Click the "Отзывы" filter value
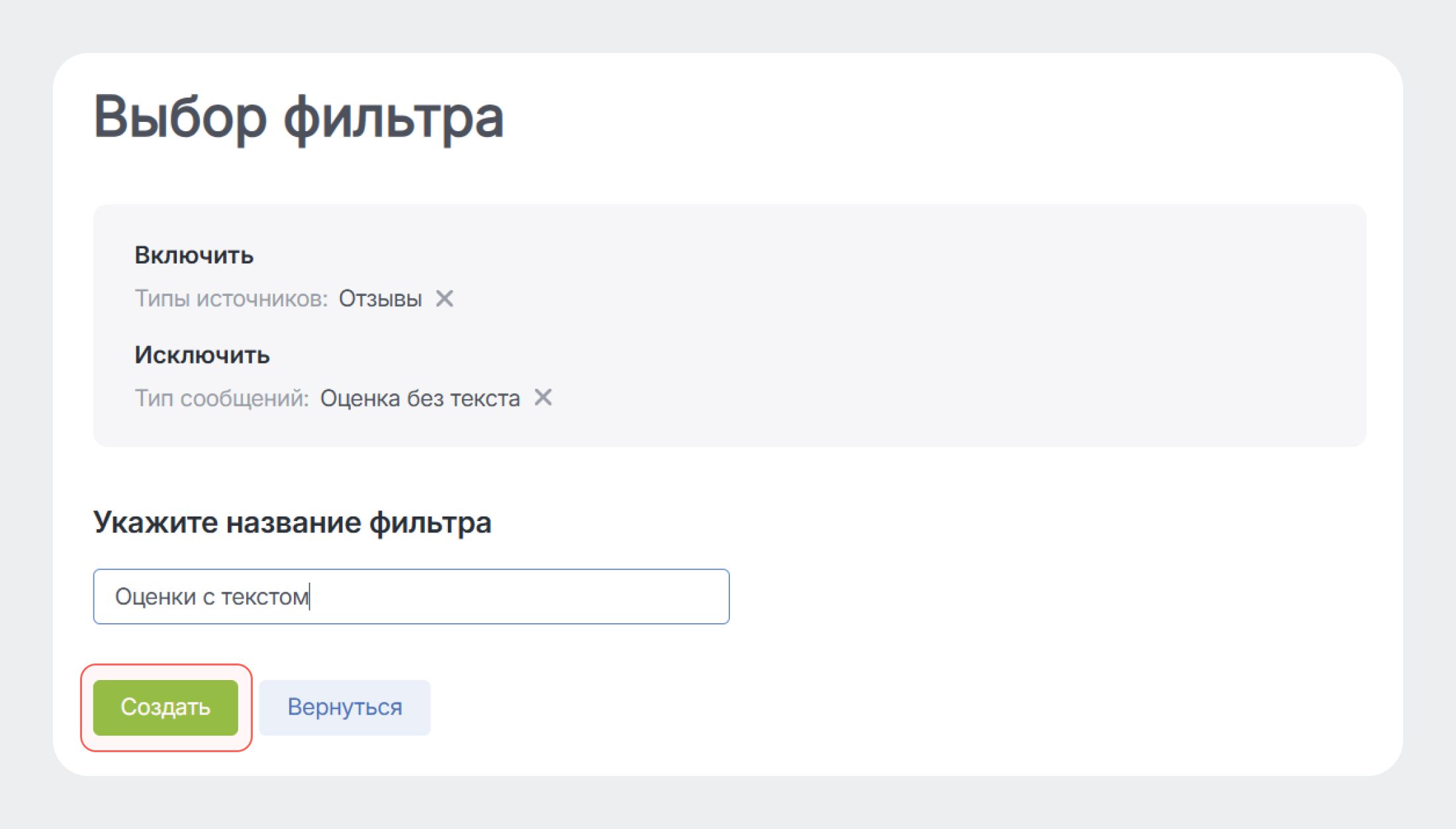The width and height of the screenshot is (1456, 829). coord(381,299)
